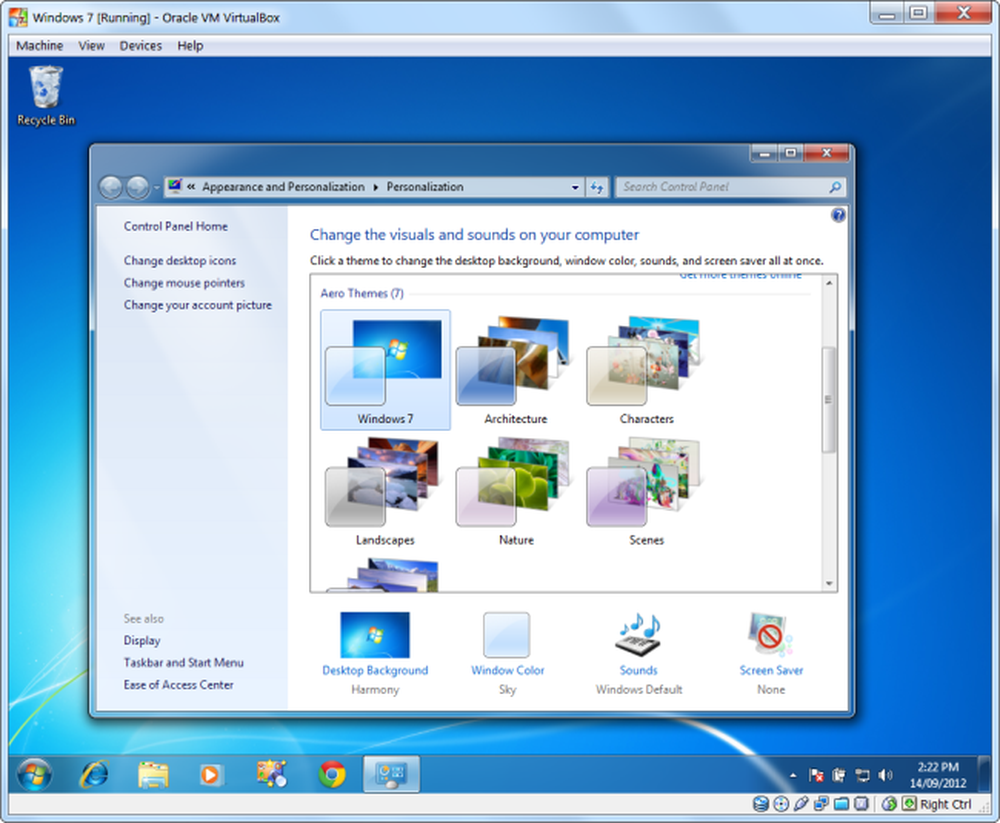1000x823 pixels.
Task: Select the Windows 7 theme
Action: coord(385,370)
